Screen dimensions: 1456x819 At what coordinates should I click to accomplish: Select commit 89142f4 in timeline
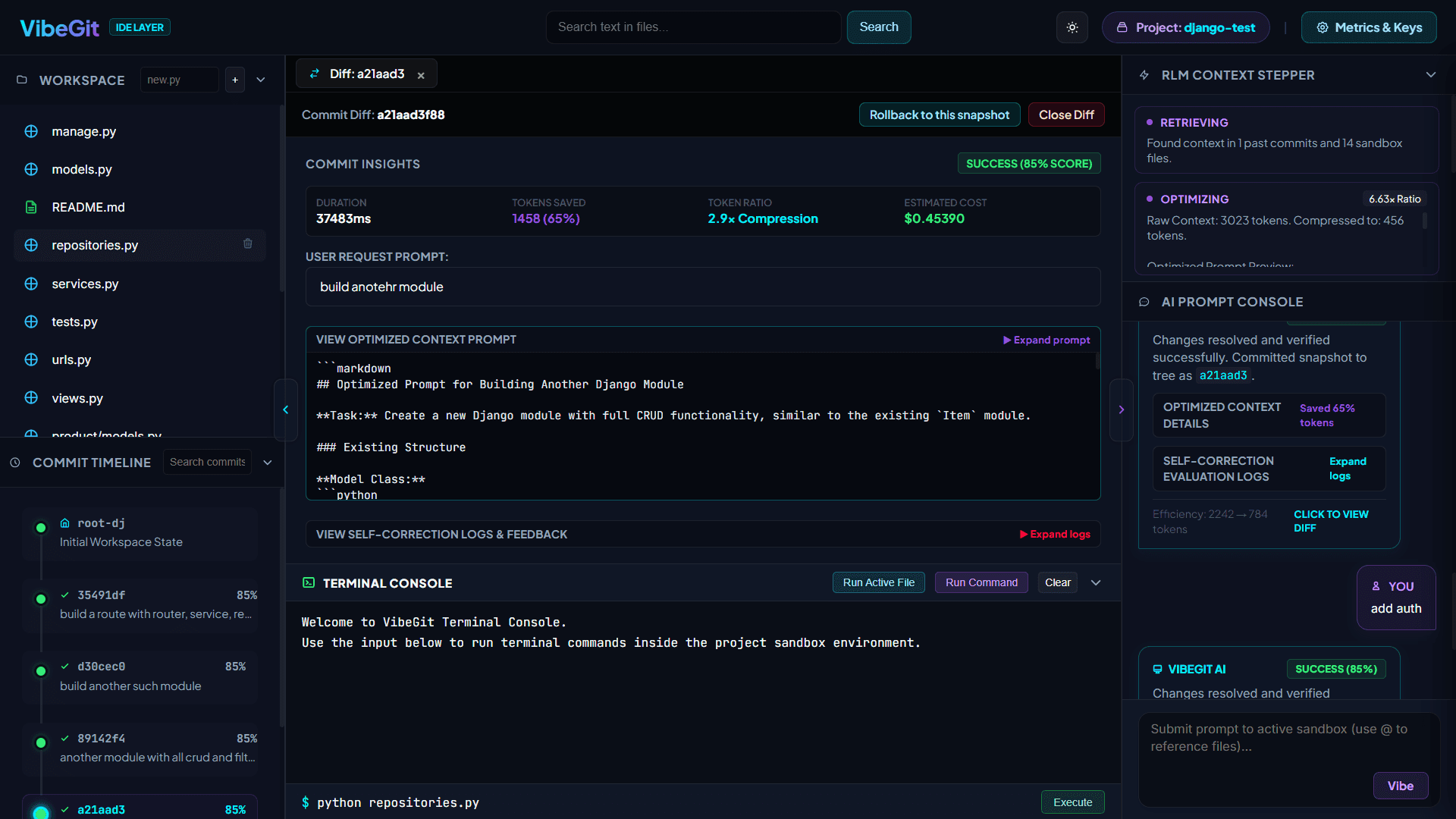pyautogui.click(x=140, y=748)
